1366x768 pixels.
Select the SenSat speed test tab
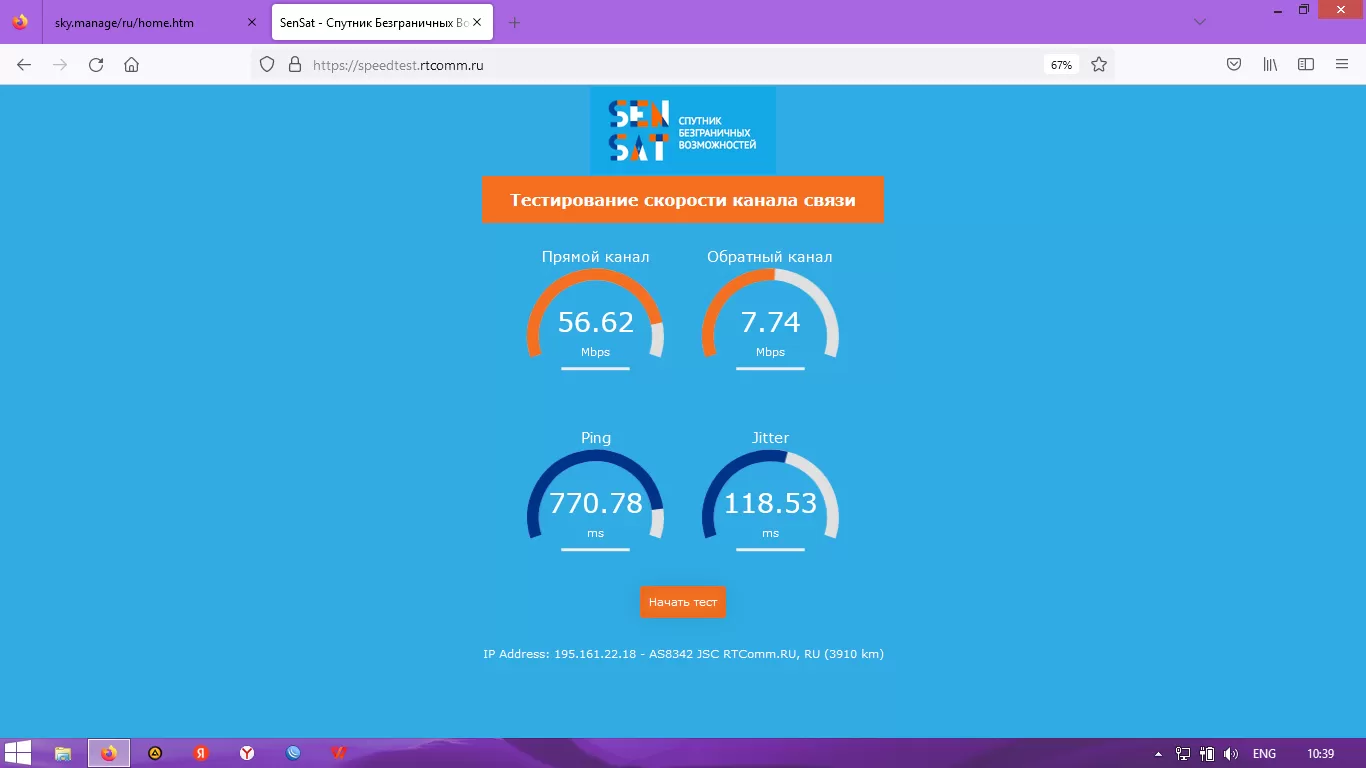point(382,22)
